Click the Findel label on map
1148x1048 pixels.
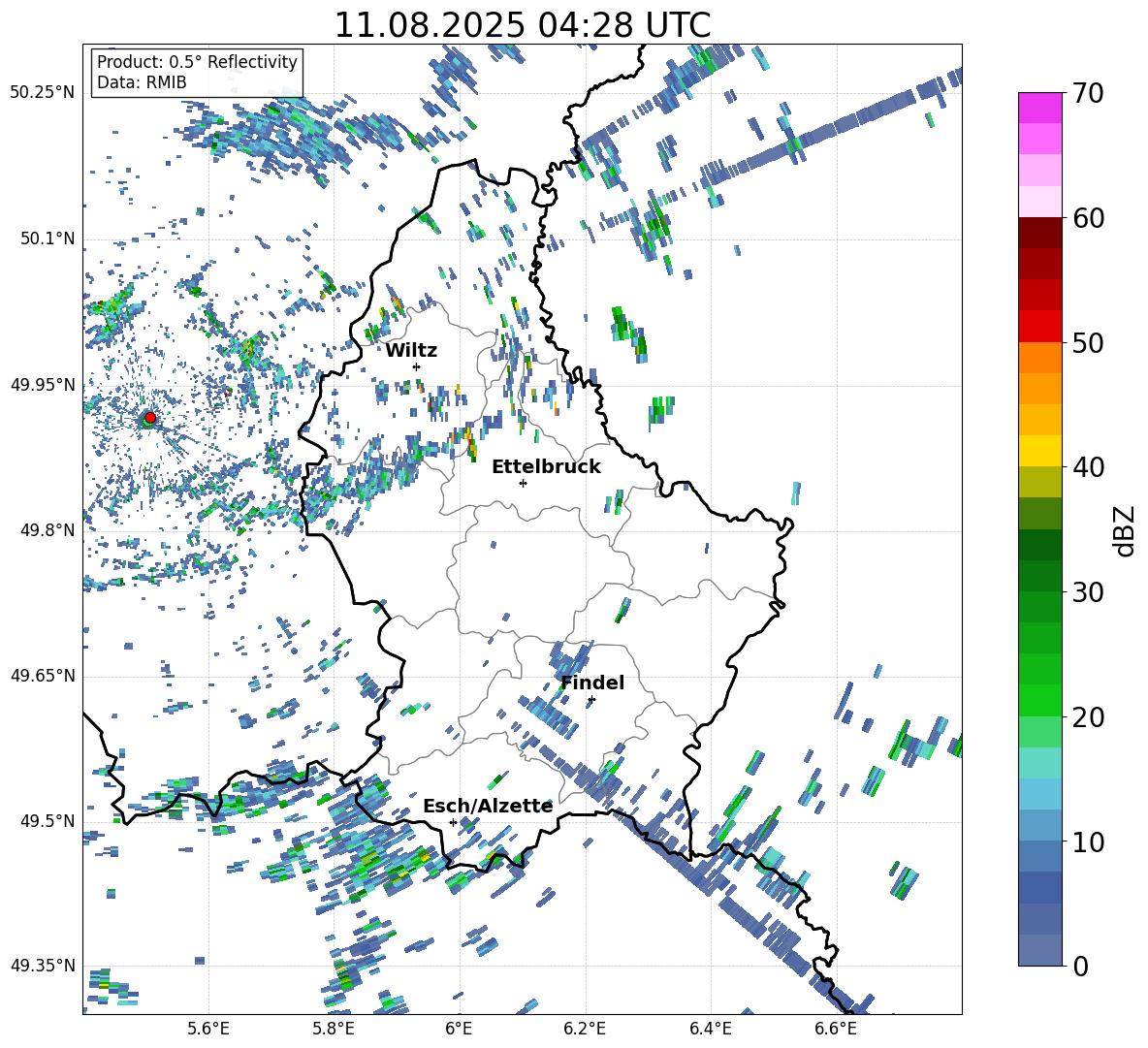tap(592, 683)
